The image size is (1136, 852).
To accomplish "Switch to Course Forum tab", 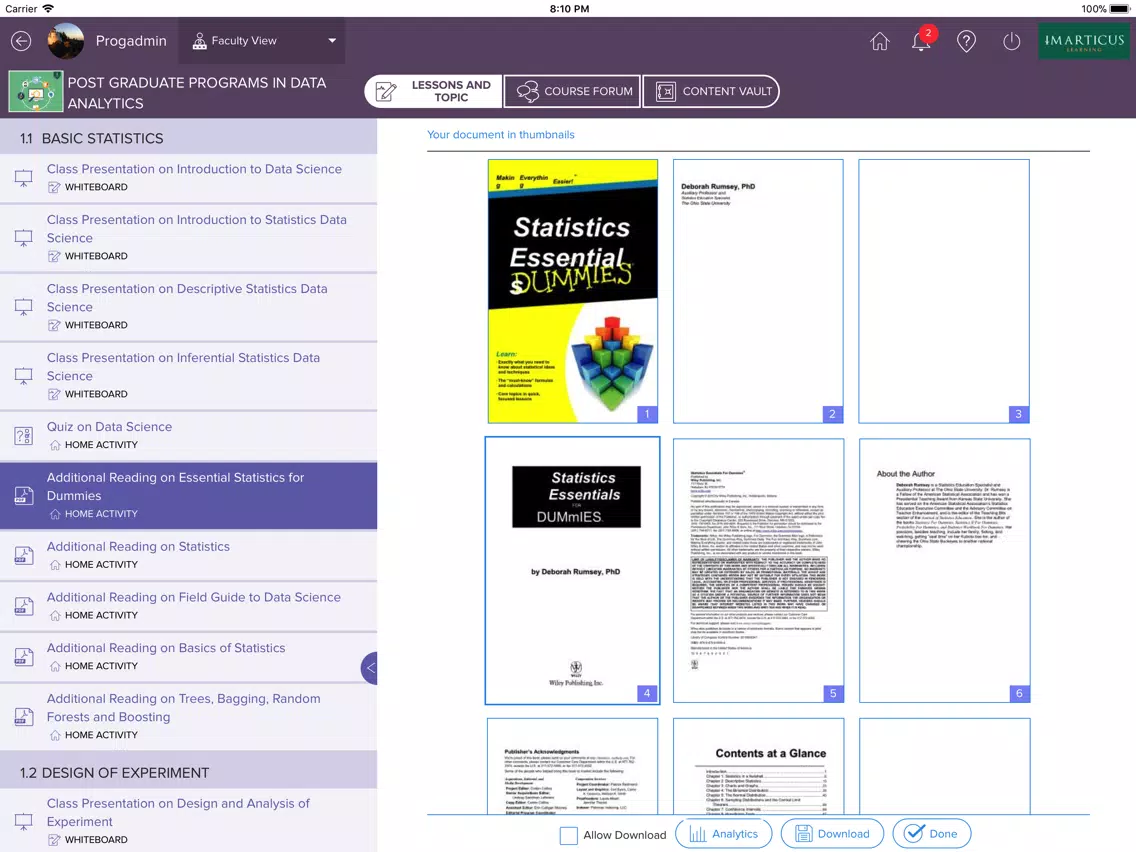I will coord(572,91).
